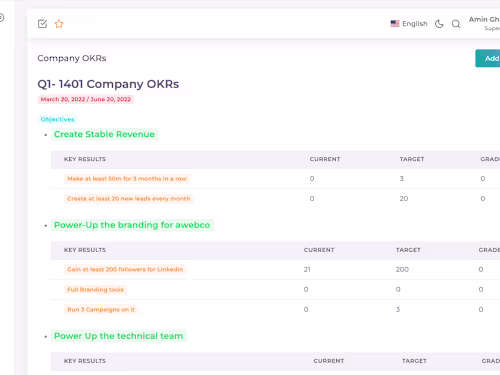The height and width of the screenshot is (375, 500).
Task: Toggle dark mode with moon icon
Action: pos(439,24)
